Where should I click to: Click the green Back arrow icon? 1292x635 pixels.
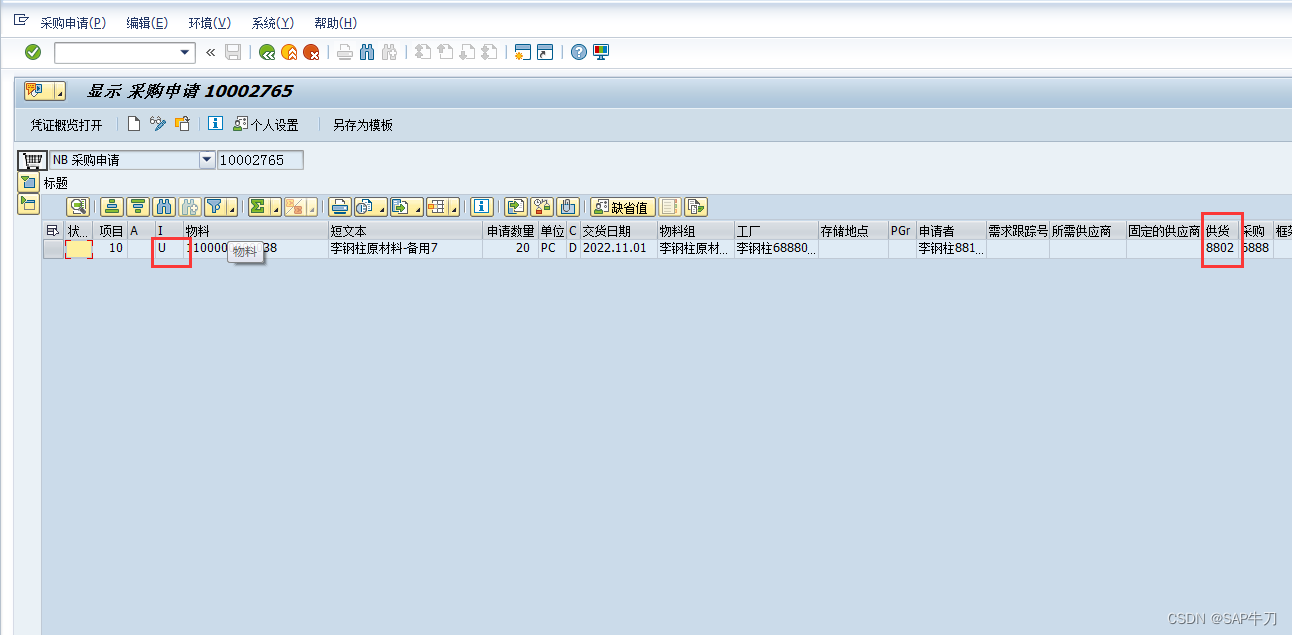(266, 52)
